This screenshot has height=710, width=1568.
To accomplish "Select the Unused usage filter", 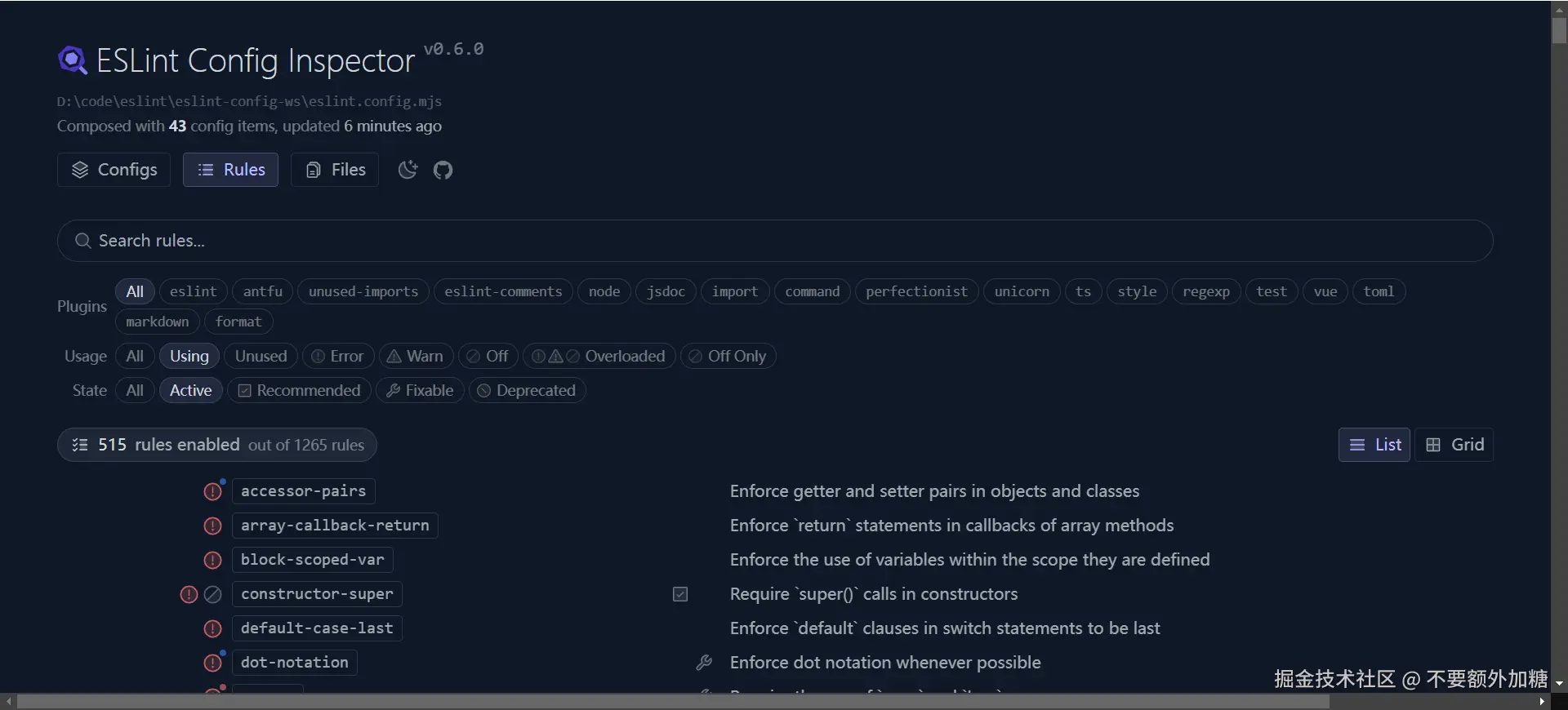I will 261,356.
